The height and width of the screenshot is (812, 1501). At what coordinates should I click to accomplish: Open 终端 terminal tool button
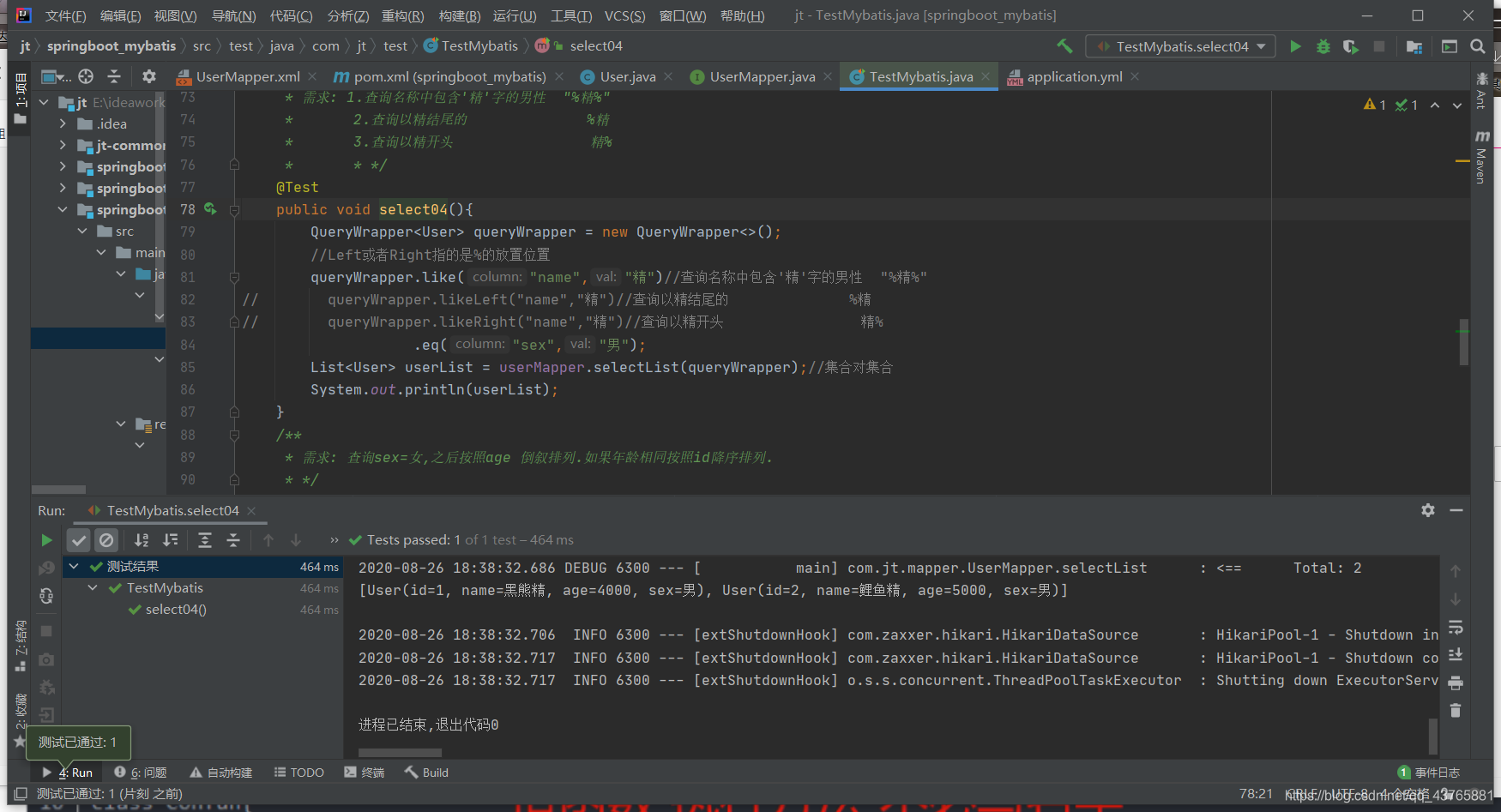365,773
